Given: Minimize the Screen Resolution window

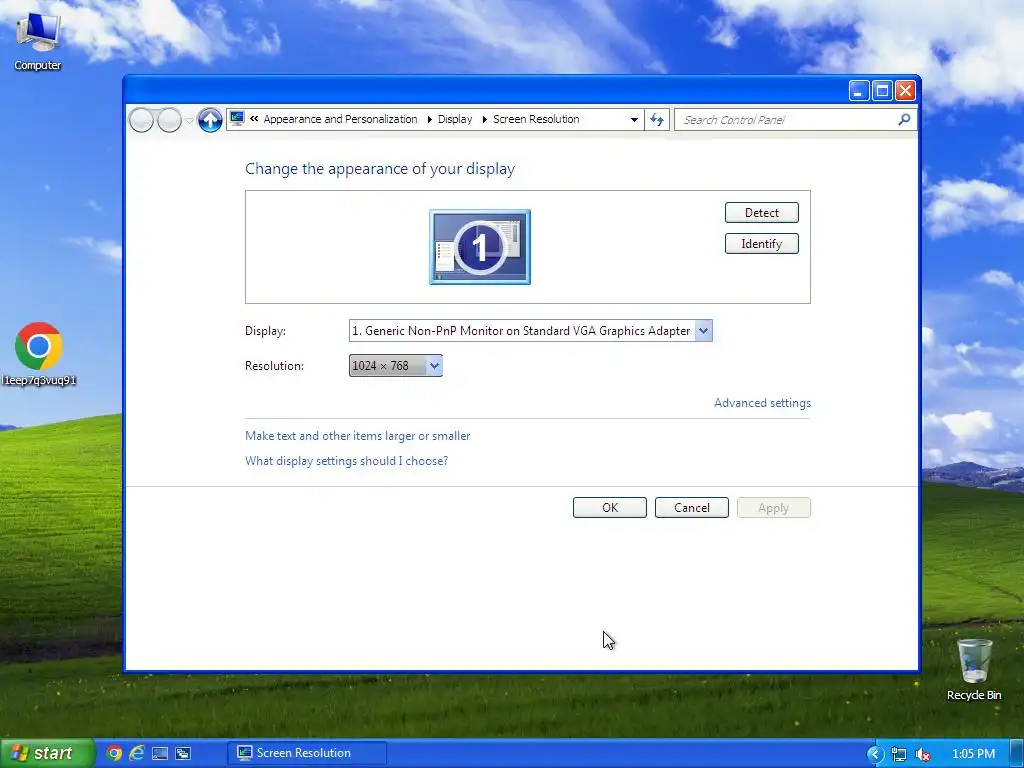Looking at the screenshot, I should point(859,91).
